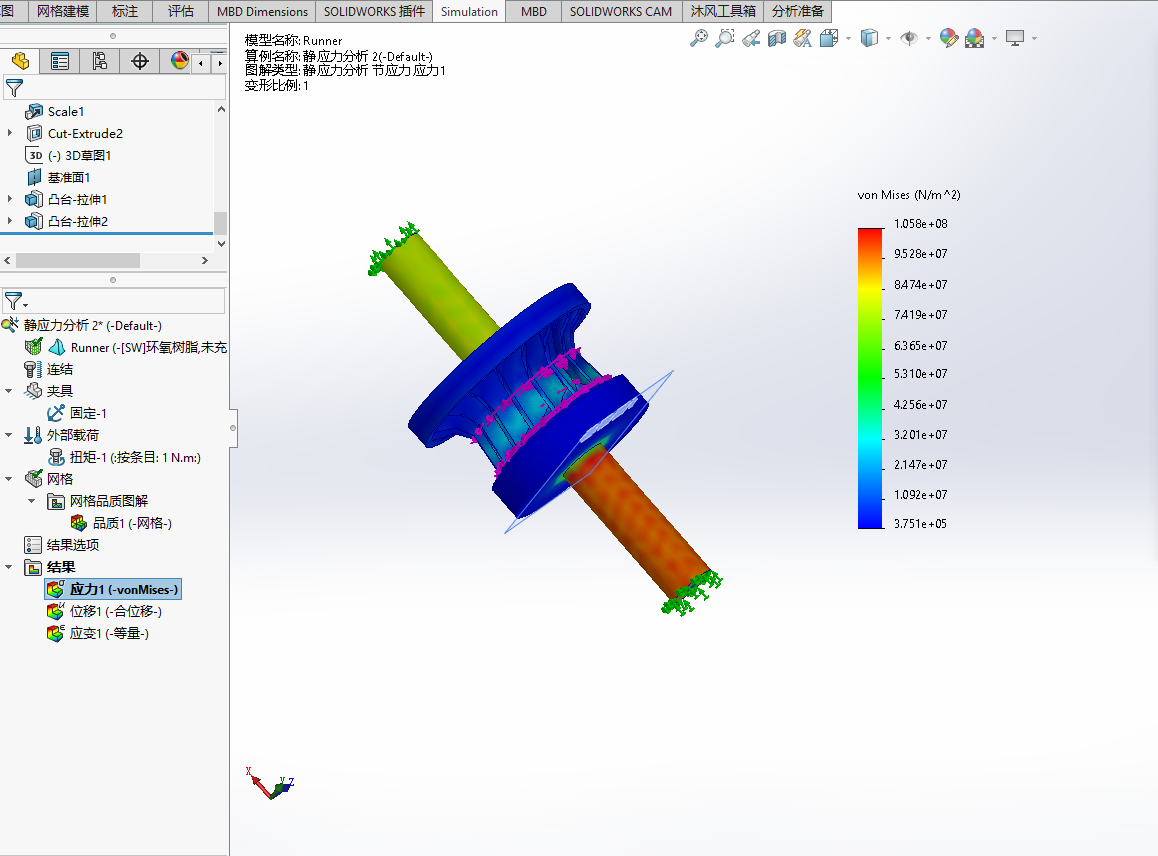Click Edit Appearance icon
This screenshot has width=1158, height=856.
948,38
